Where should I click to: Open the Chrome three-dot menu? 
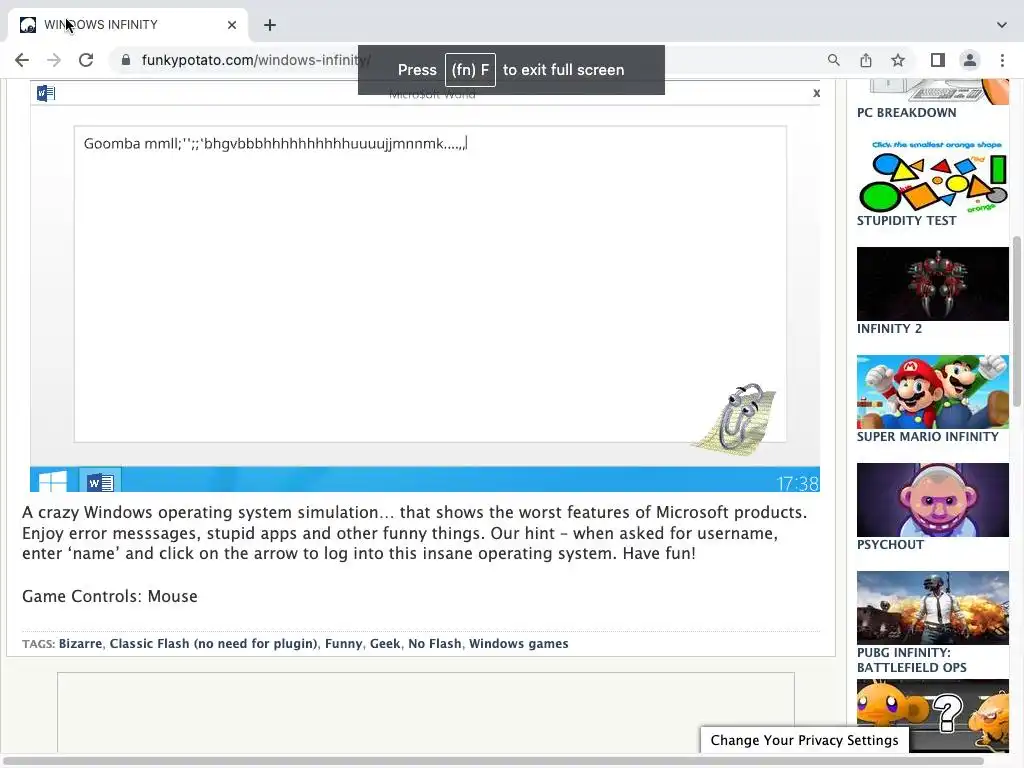(x=1002, y=60)
